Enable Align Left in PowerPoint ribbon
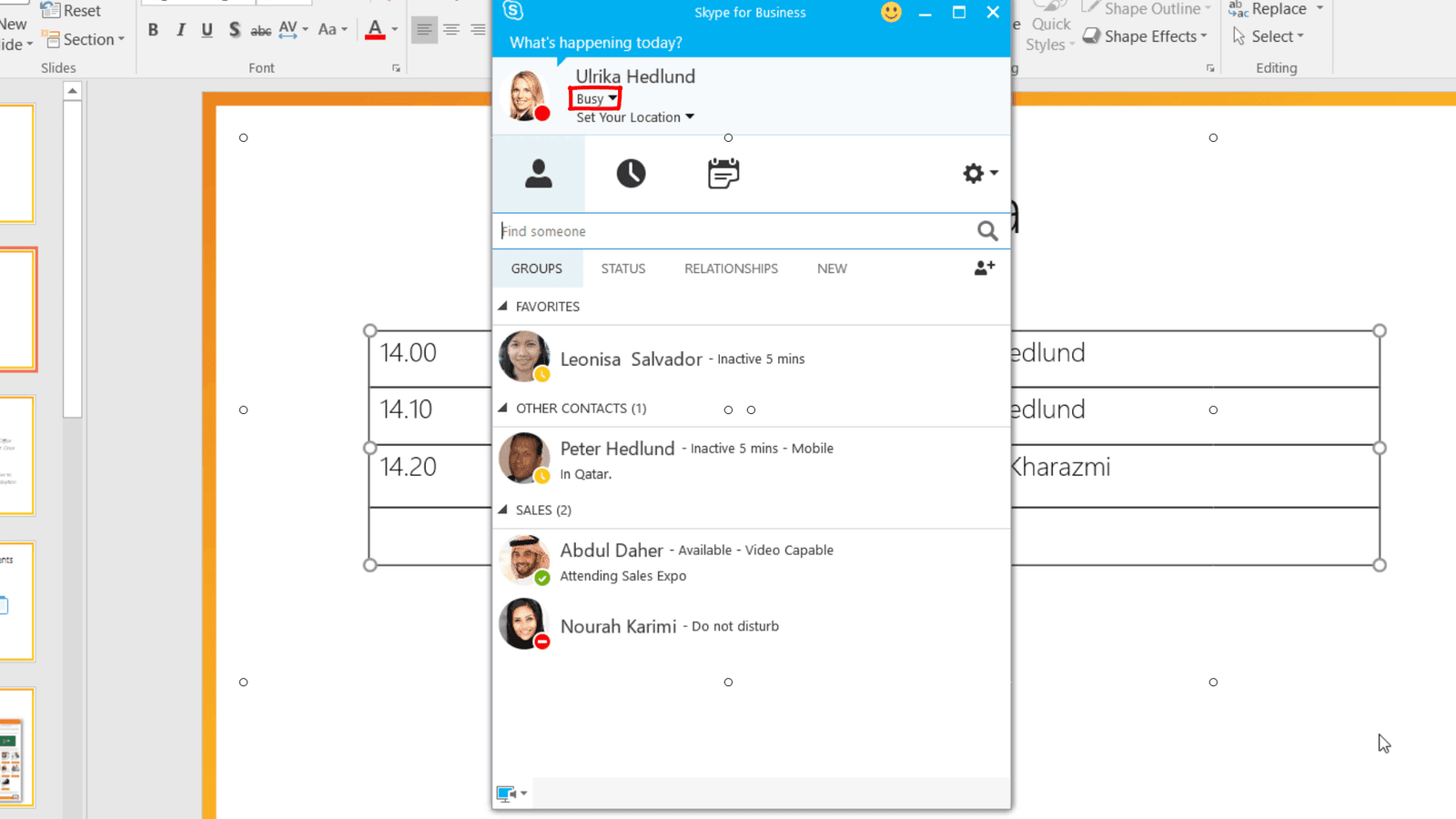Image resolution: width=1456 pixels, height=819 pixels. 424,30
